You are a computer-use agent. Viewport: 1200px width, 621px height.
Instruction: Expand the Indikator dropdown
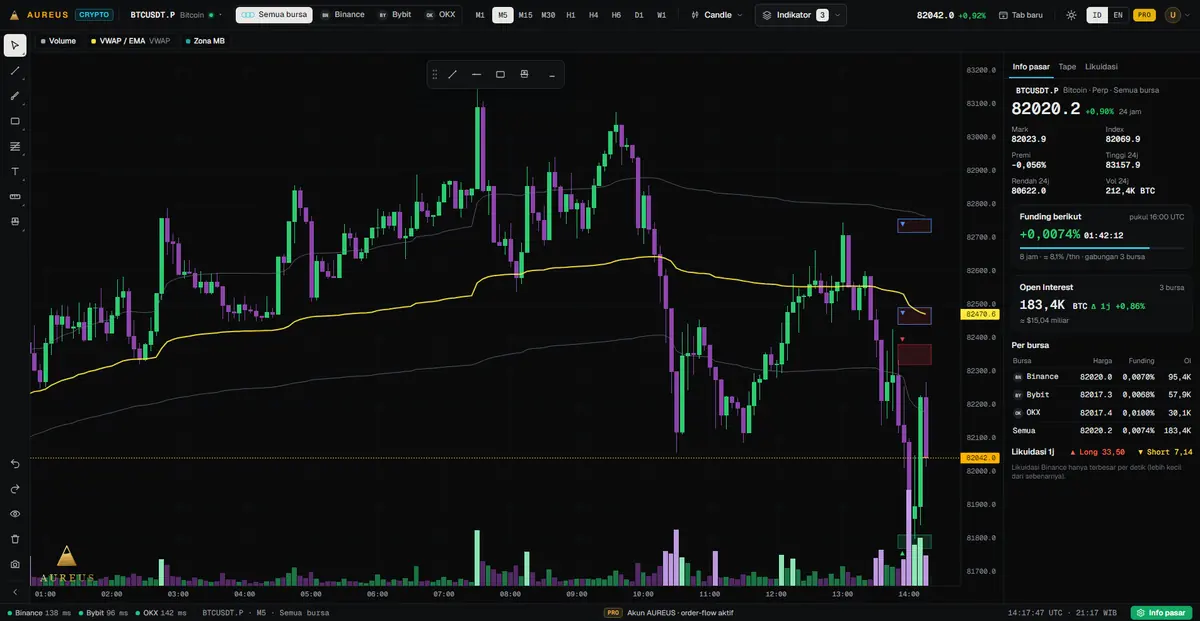click(x=801, y=15)
